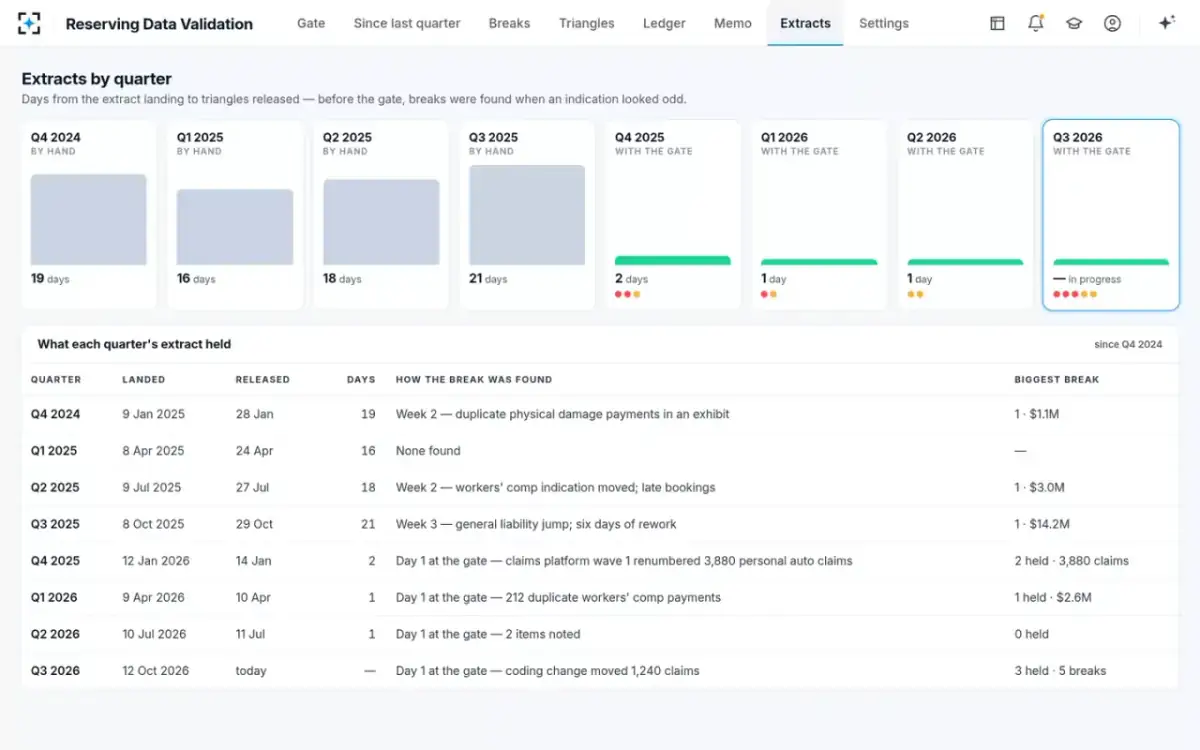Open the graduation cap learning icon
Screen dimensions: 1200x750
tap(1074, 23)
